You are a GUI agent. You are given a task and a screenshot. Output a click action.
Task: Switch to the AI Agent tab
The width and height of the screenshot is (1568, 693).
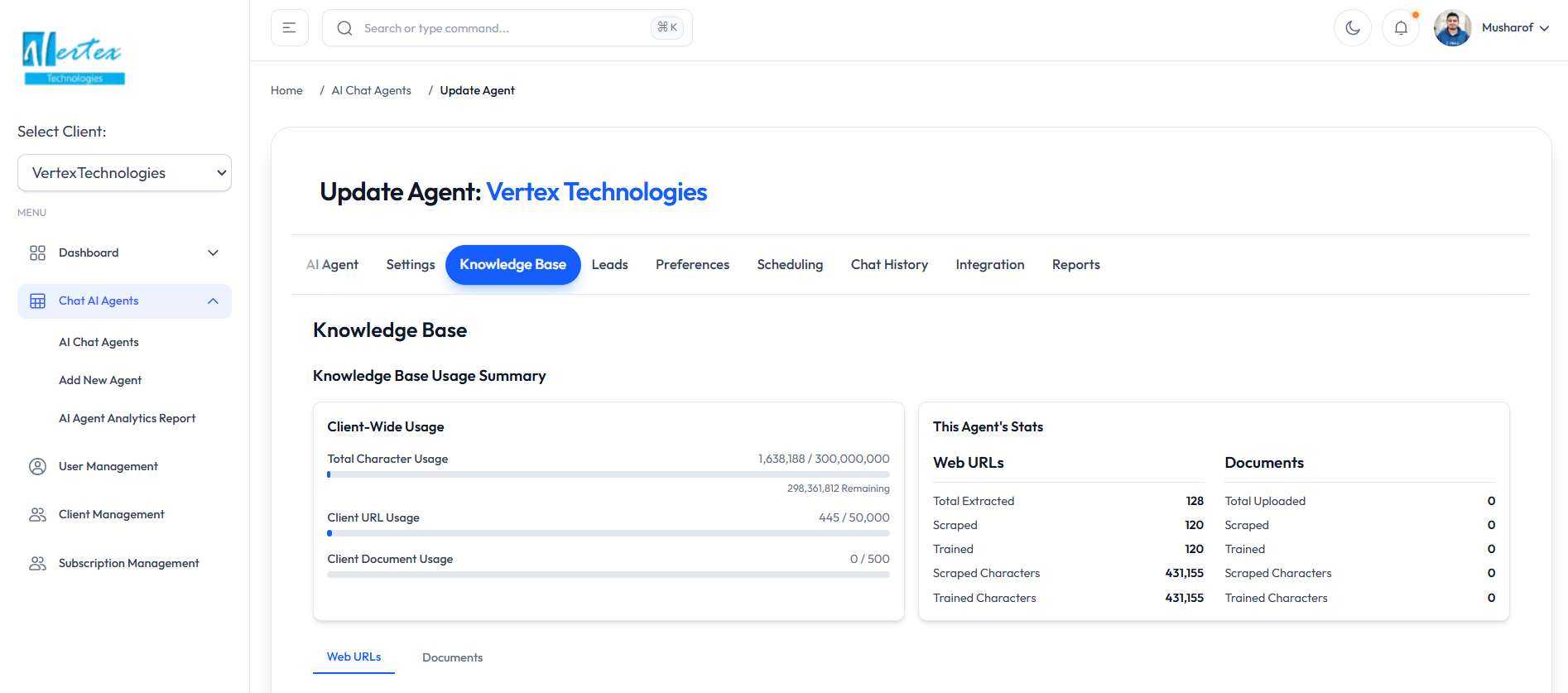(332, 264)
